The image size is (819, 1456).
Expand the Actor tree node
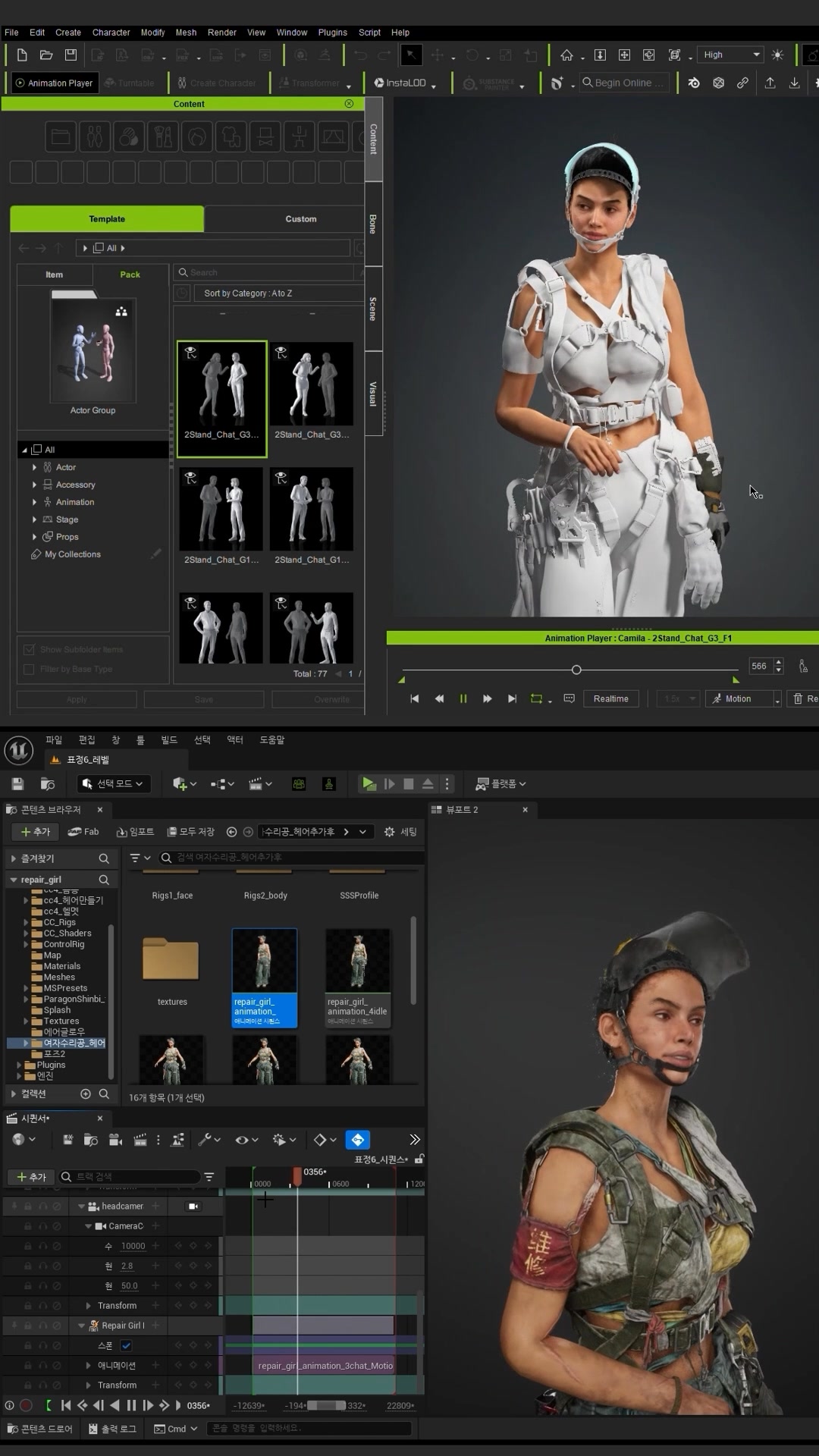34,467
